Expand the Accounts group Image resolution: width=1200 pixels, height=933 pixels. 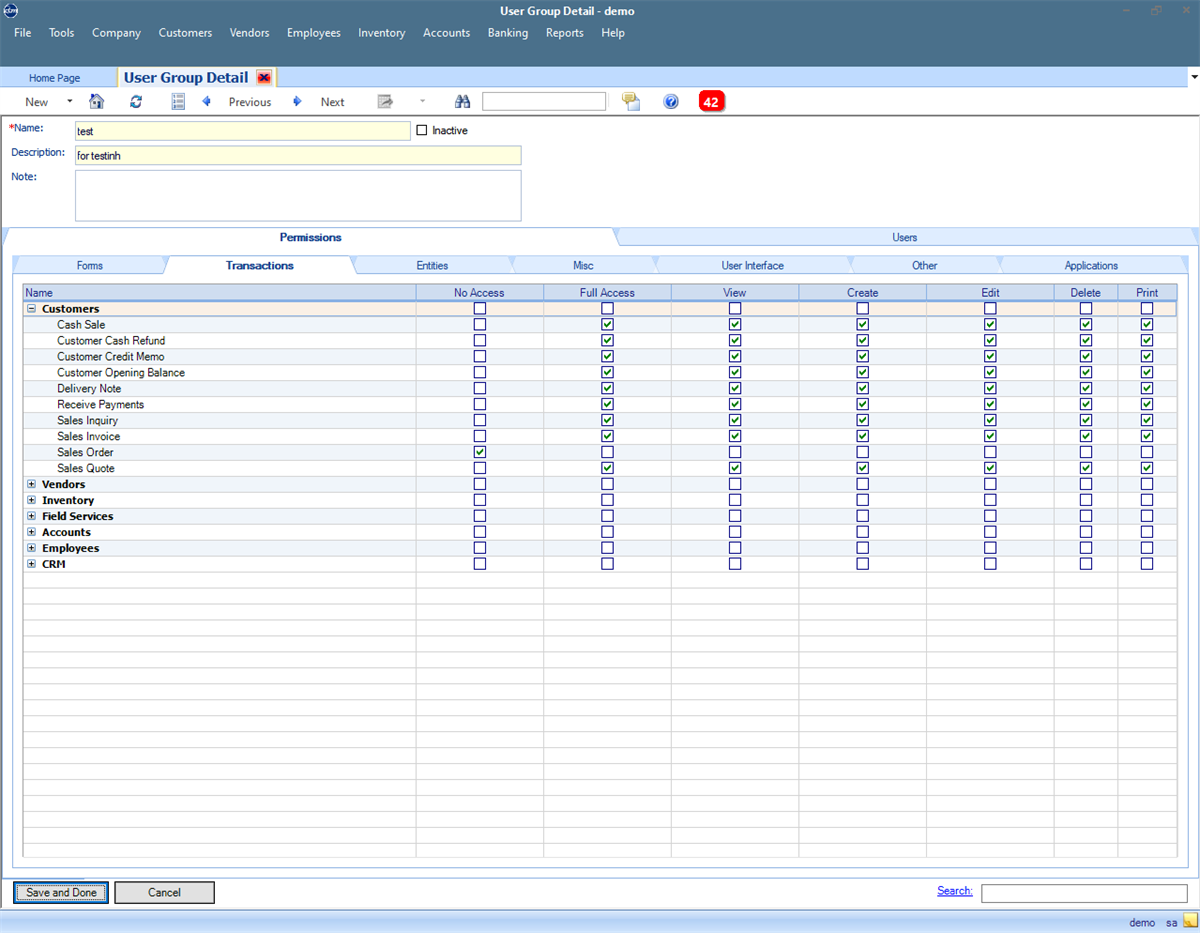coord(31,532)
